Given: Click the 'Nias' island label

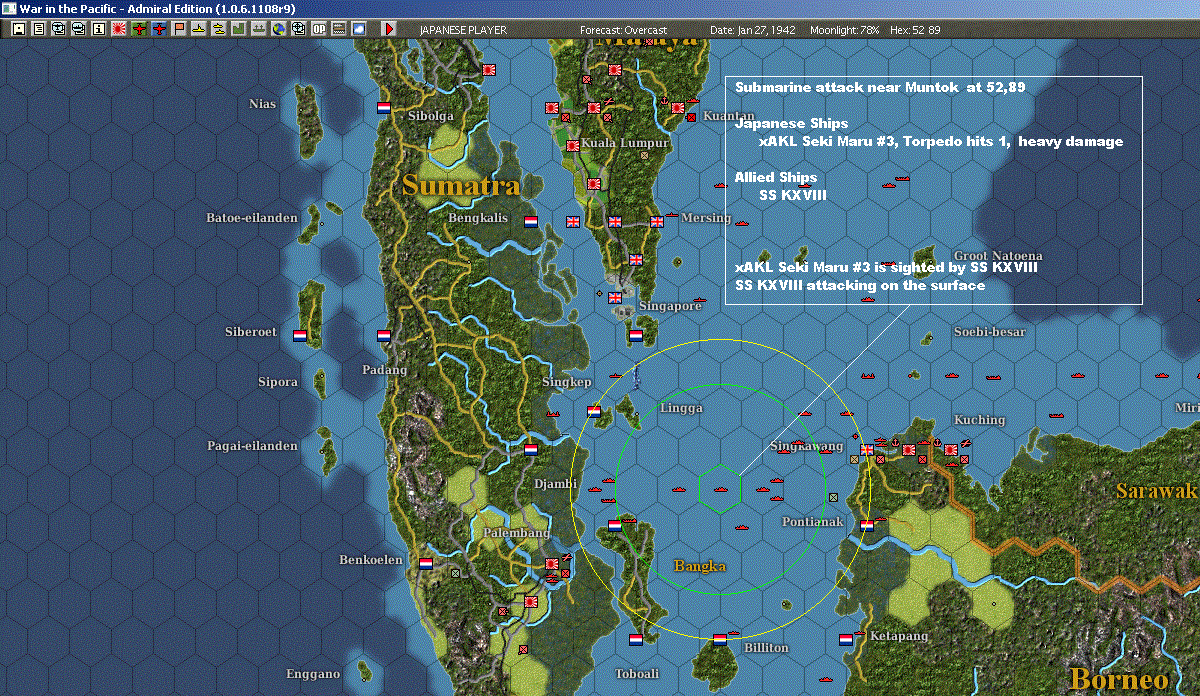Looking at the screenshot, I should [x=263, y=103].
